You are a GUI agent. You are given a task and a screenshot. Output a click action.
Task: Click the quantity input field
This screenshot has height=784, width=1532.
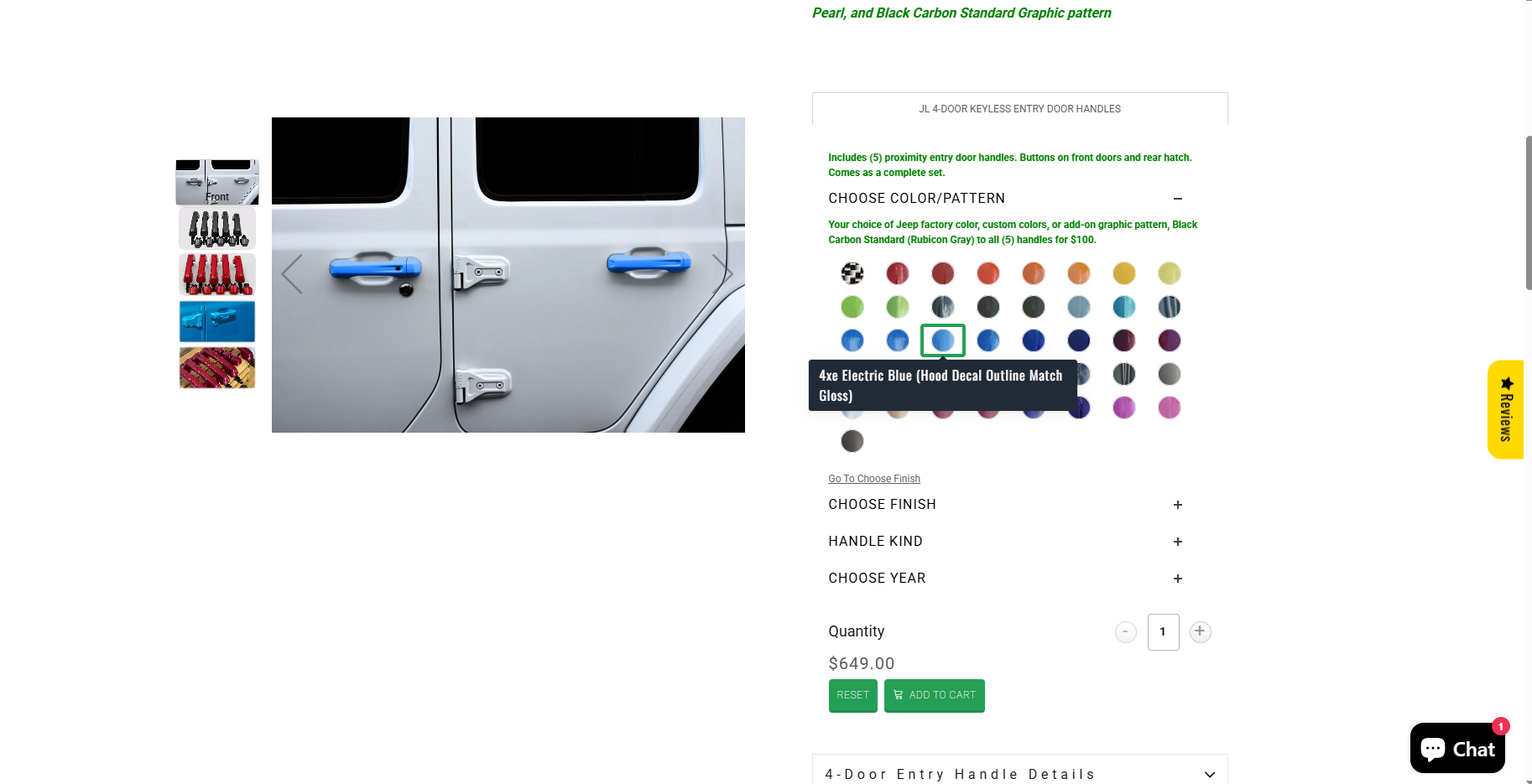click(1164, 631)
